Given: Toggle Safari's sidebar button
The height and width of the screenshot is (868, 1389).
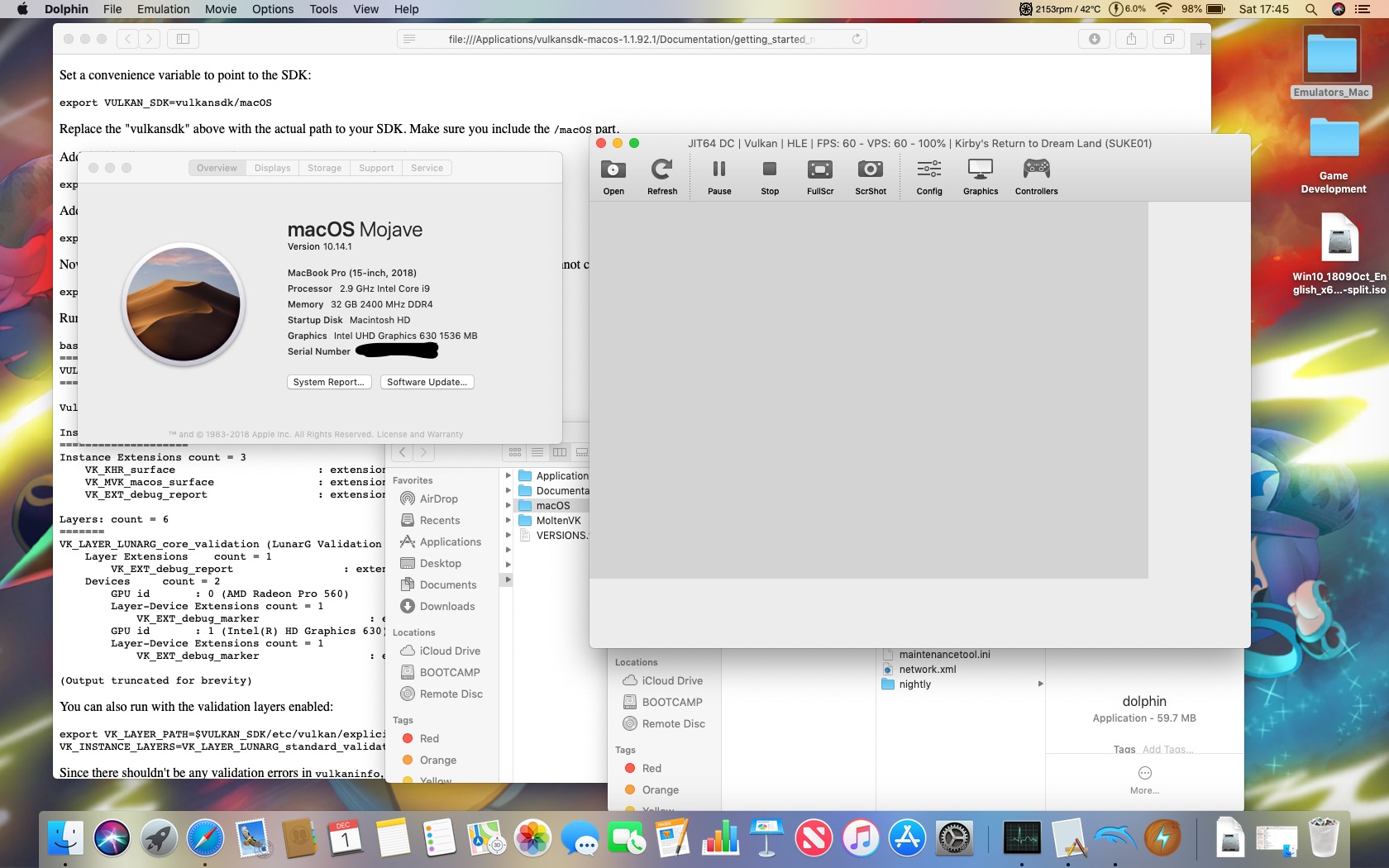Looking at the screenshot, I should point(183,39).
